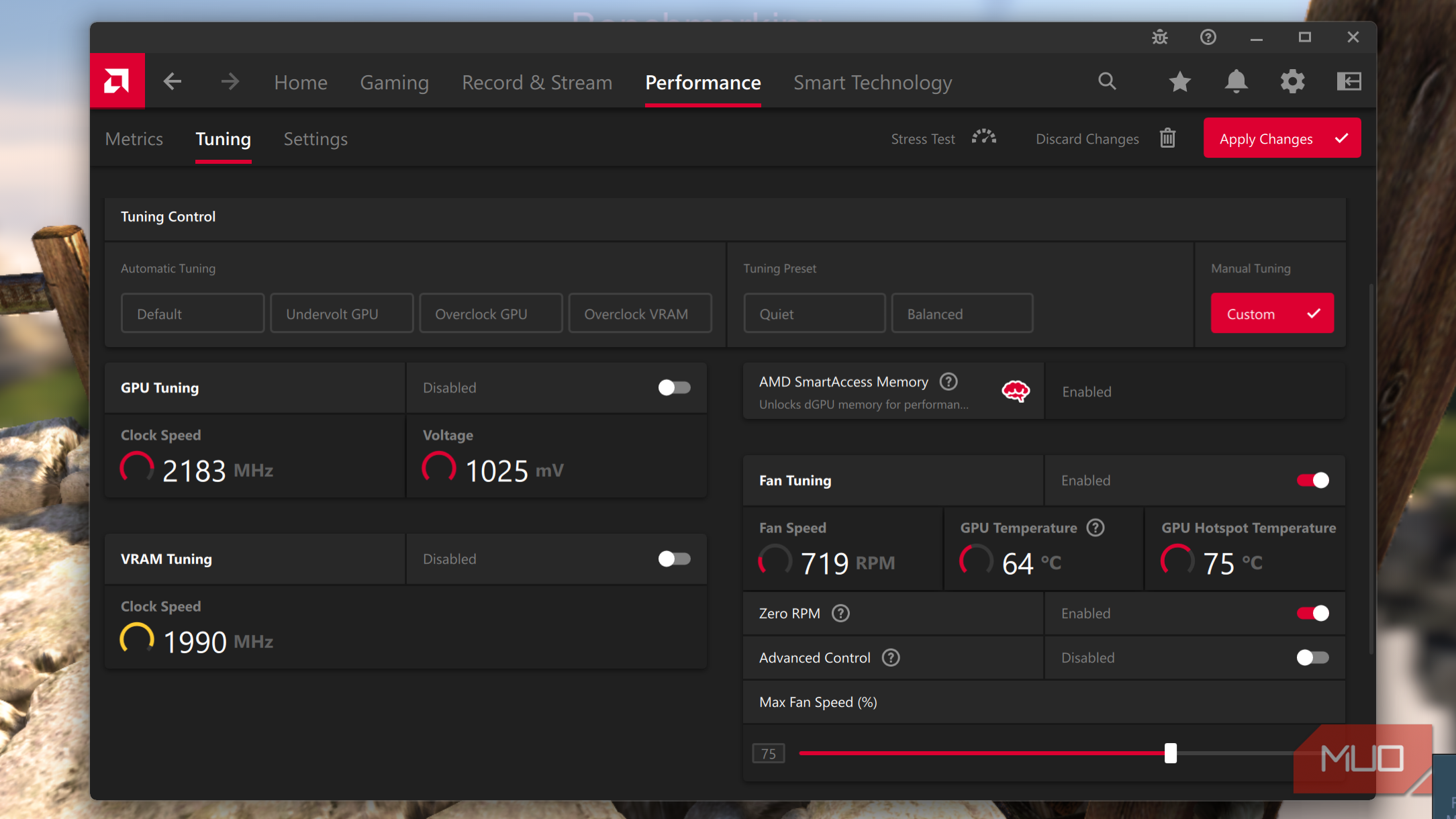
Task: Click the Max Fan Speed slider handle
Action: [x=1171, y=753]
